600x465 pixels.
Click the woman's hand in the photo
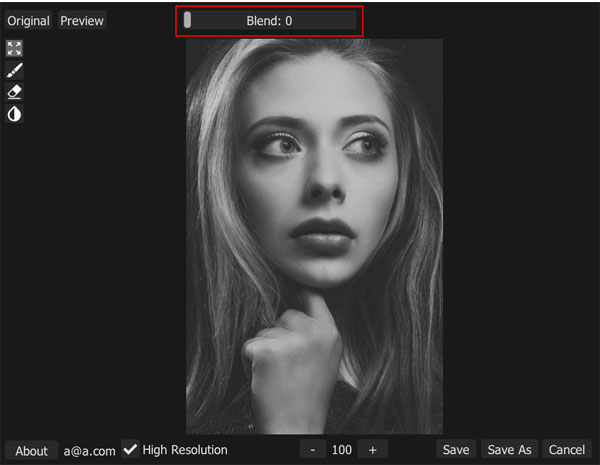(290, 350)
